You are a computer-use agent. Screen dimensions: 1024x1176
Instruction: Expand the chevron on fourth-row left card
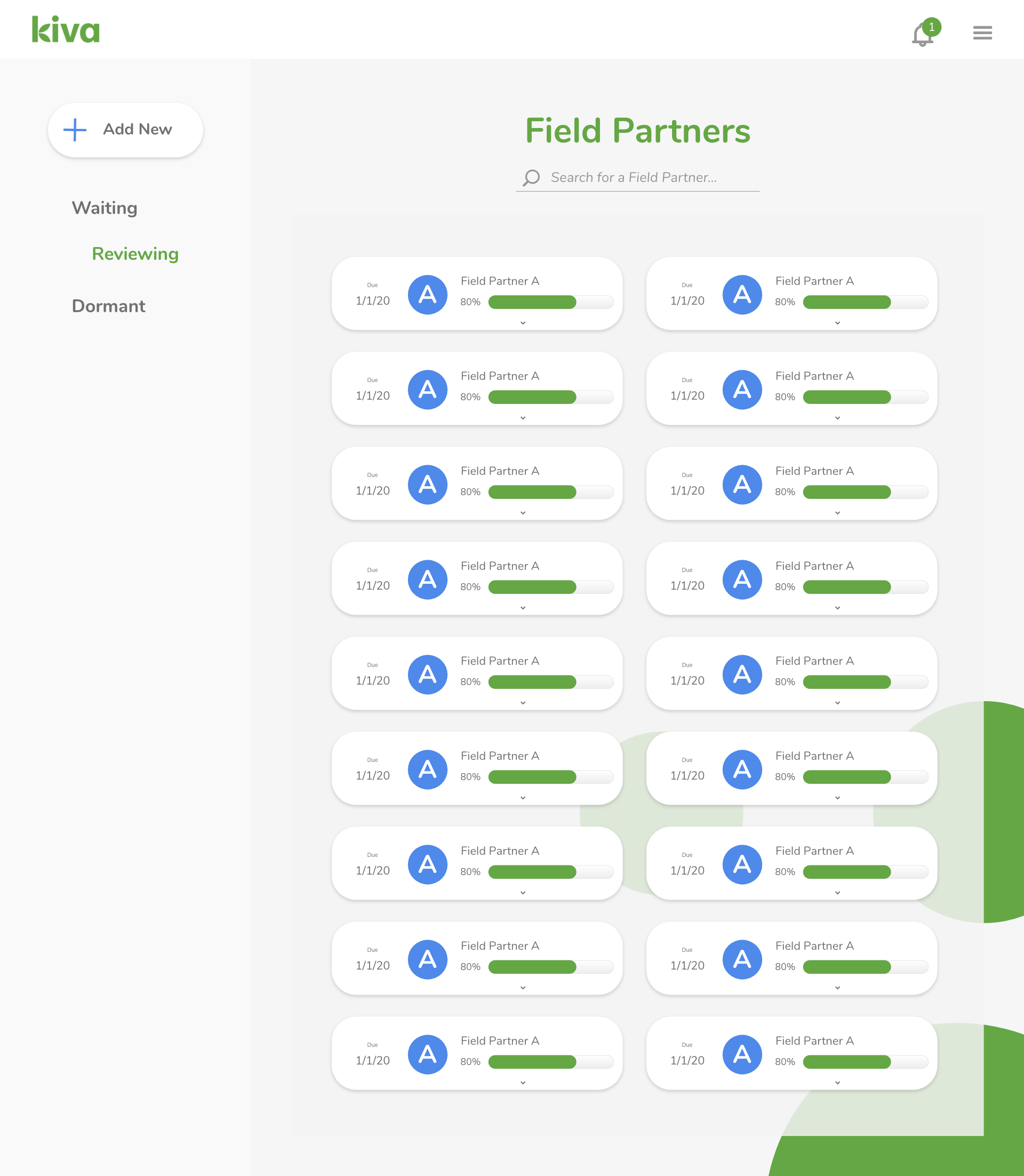pos(523,608)
